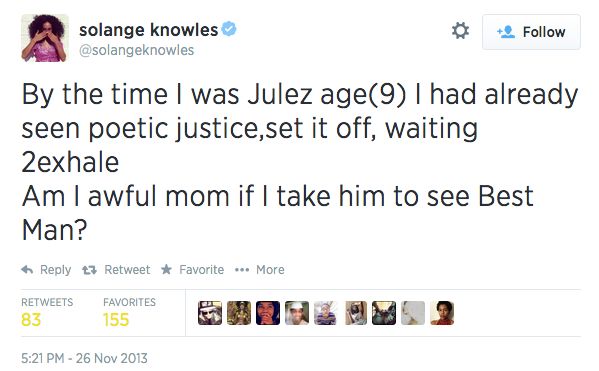Click the add-person icon in Follow button
599x371 pixels.
(506, 32)
